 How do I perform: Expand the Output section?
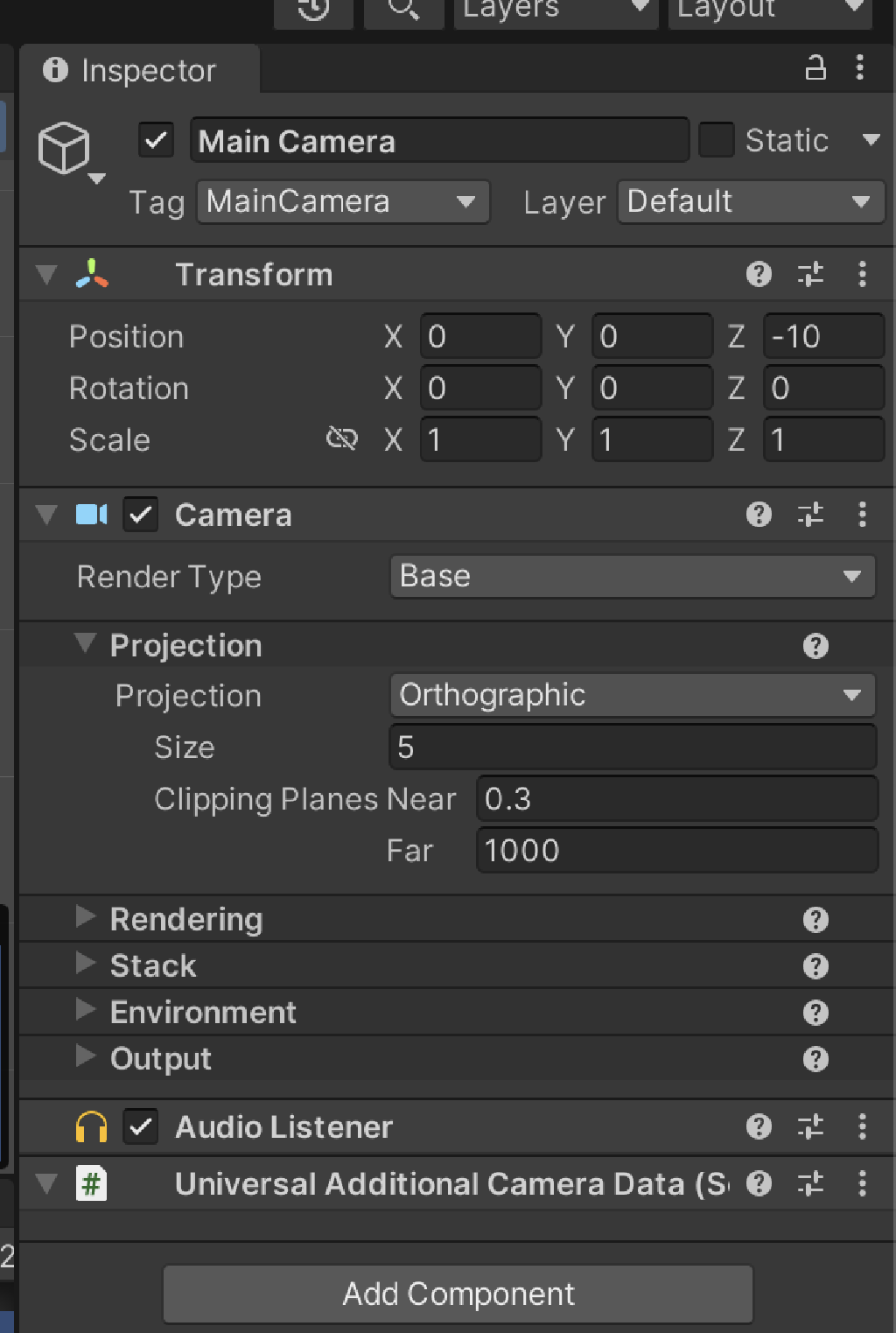pos(85,1056)
